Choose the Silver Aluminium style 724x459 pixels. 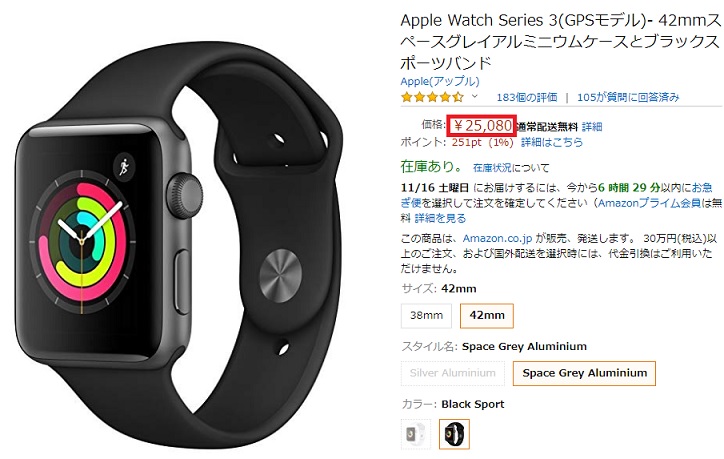pos(452,373)
